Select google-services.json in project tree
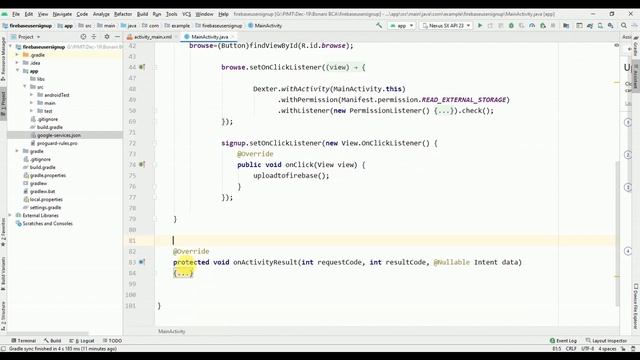Image resolution: width=640 pixels, height=360 pixels. click(59, 135)
